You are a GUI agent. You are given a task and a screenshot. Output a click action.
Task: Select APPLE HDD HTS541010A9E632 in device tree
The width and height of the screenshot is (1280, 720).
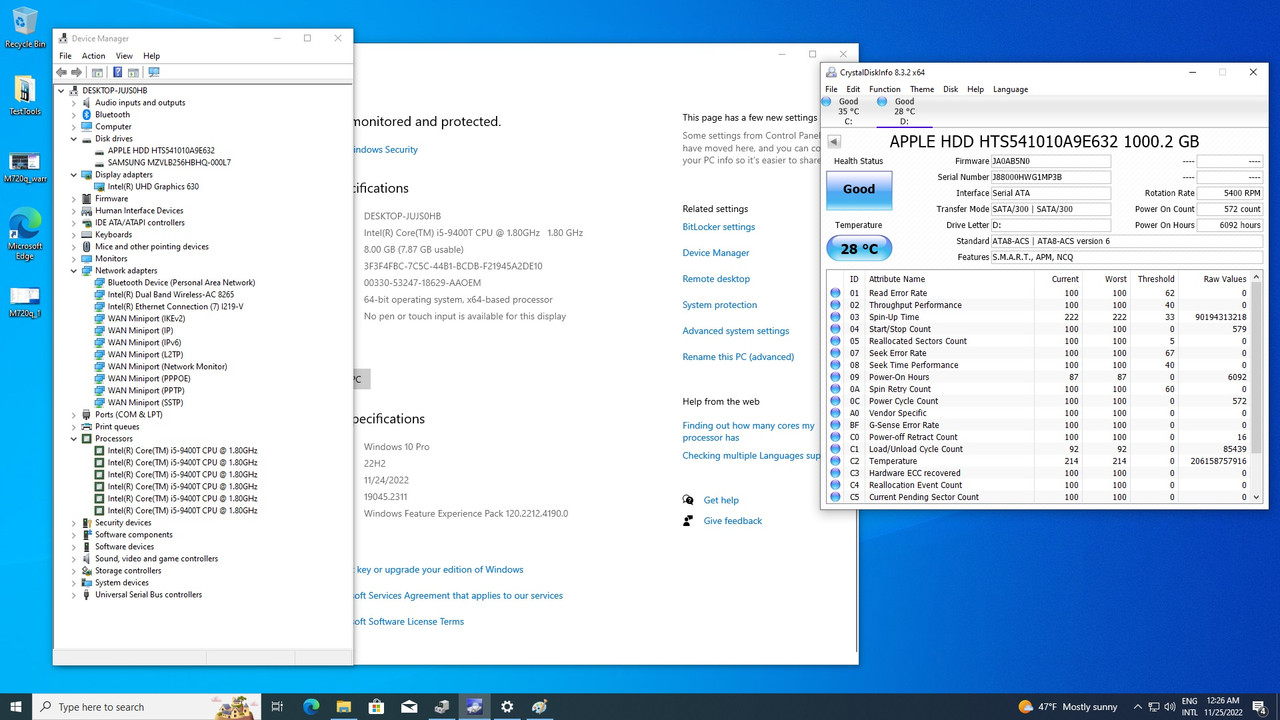coord(161,151)
